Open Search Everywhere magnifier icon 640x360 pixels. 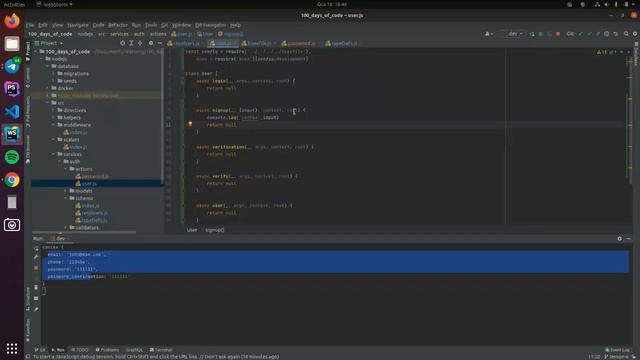pos(626,34)
